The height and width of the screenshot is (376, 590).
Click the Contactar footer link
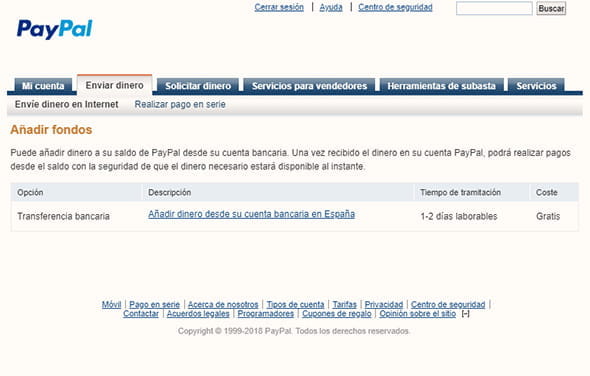click(x=141, y=314)
